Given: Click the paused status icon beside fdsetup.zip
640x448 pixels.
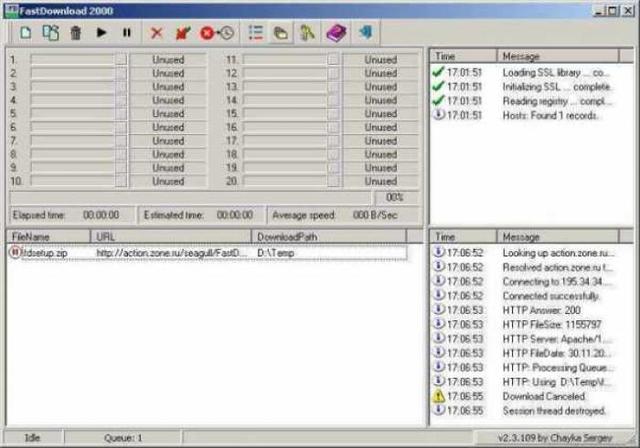Looking at the screenshot, I should coord(15,253).
